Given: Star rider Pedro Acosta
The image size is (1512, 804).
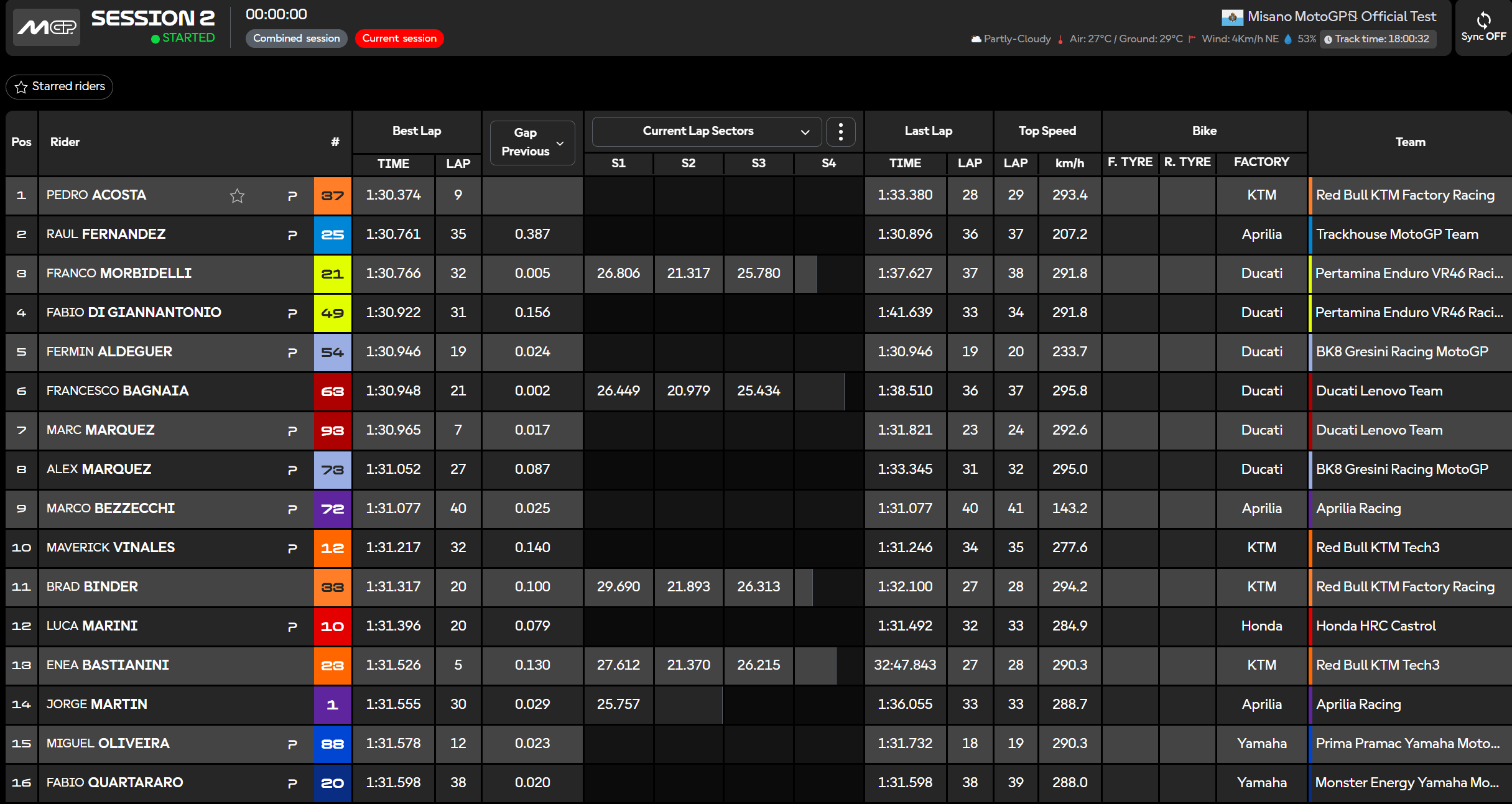Looking at the screenshot, I should pyautogui.click(x=237, y=196).
